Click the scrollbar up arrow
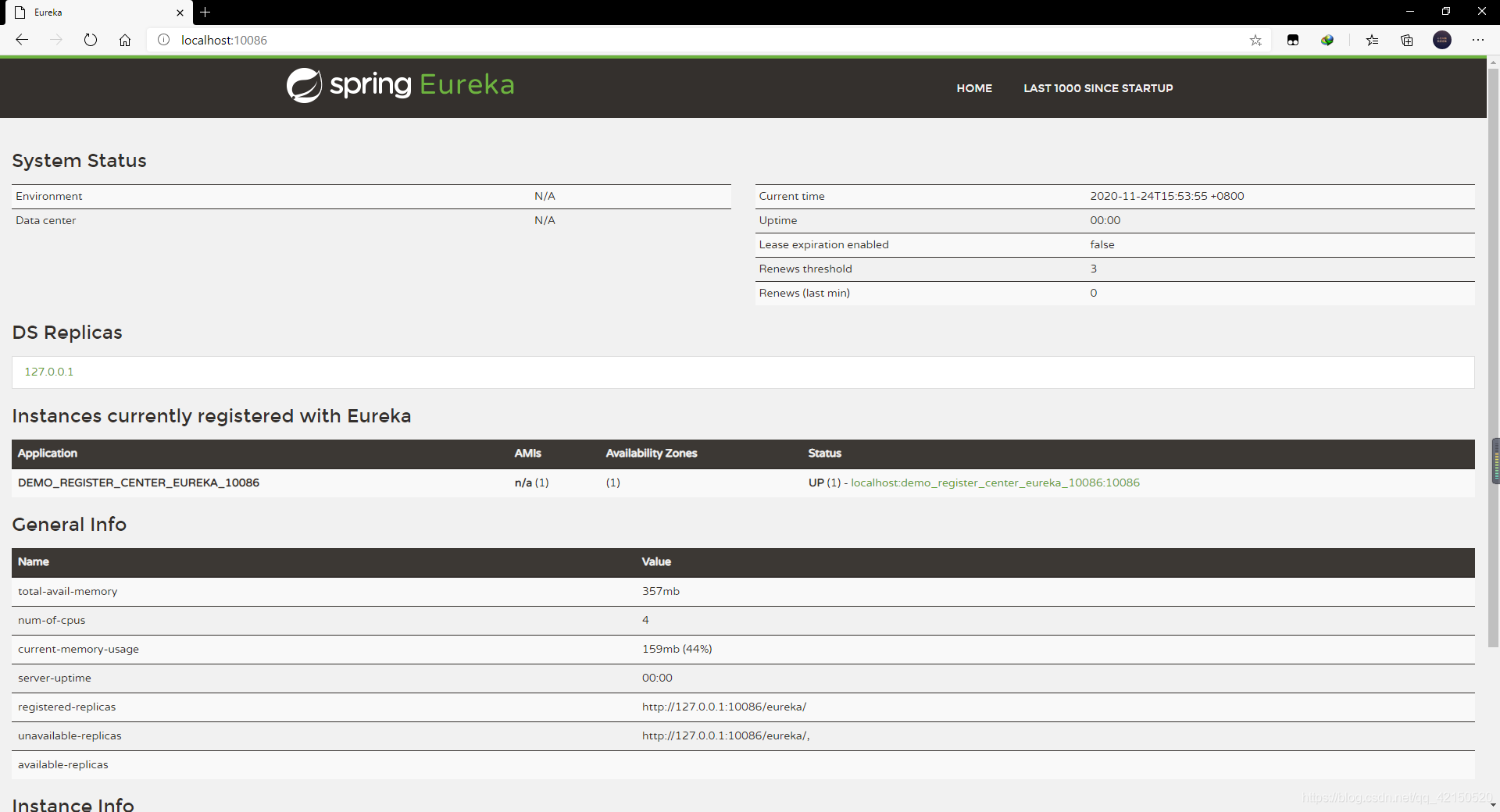The width and height of the screenshot is (1500, 812). click(1494, 62)
